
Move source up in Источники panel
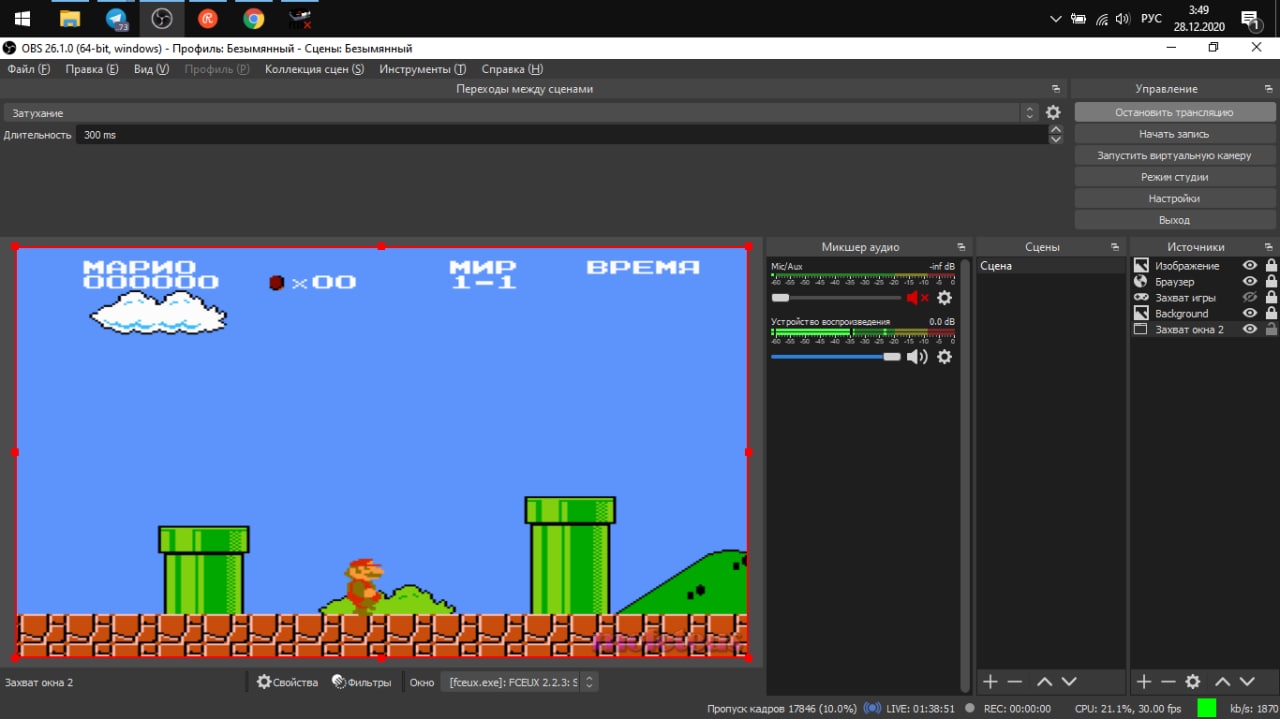point(1221,682)
